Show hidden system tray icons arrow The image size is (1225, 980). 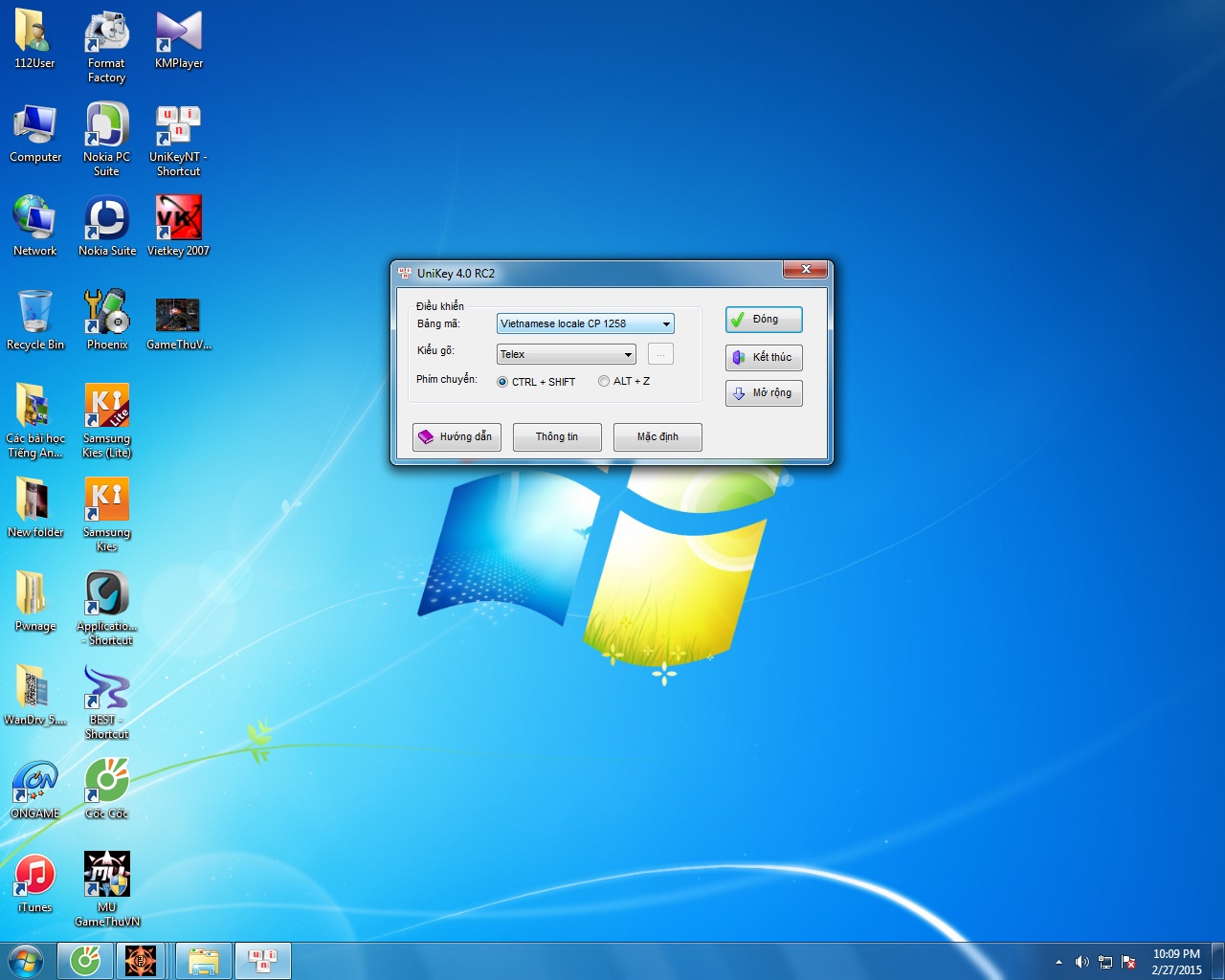pyautogui.click(x=1058, y=962)
